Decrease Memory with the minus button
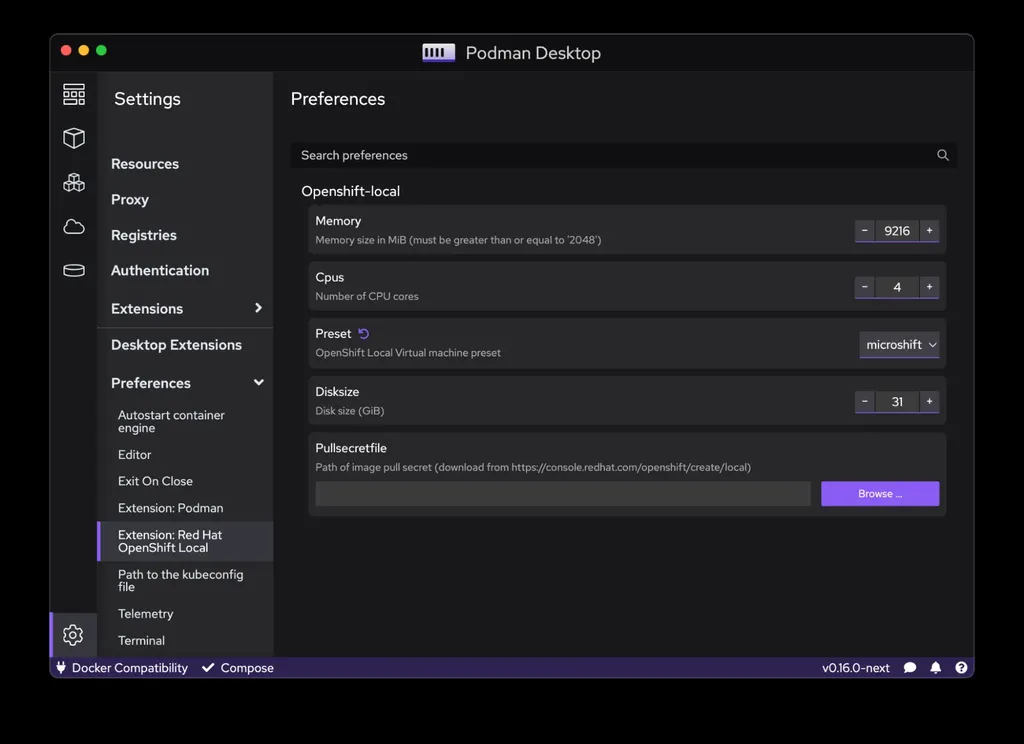 click(865, 231)
